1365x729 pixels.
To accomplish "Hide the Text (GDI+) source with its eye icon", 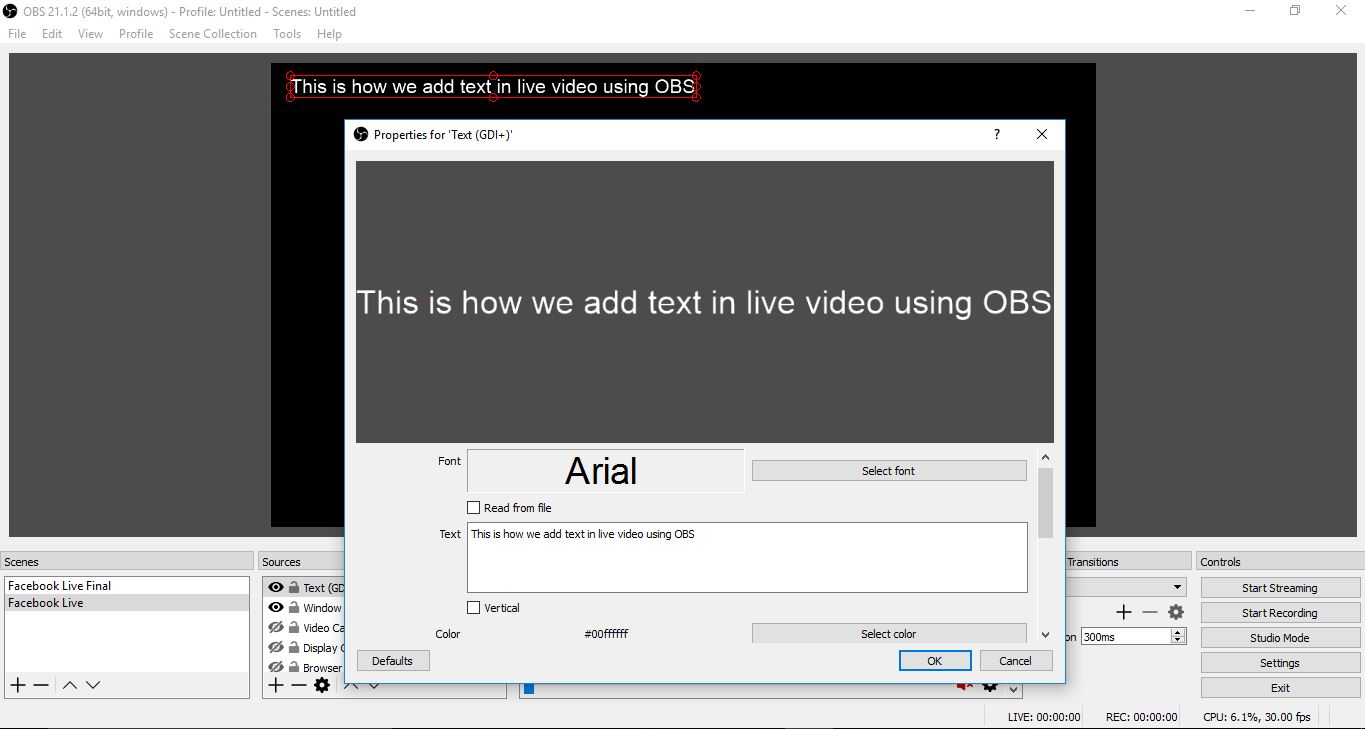I will coord(276,587).
